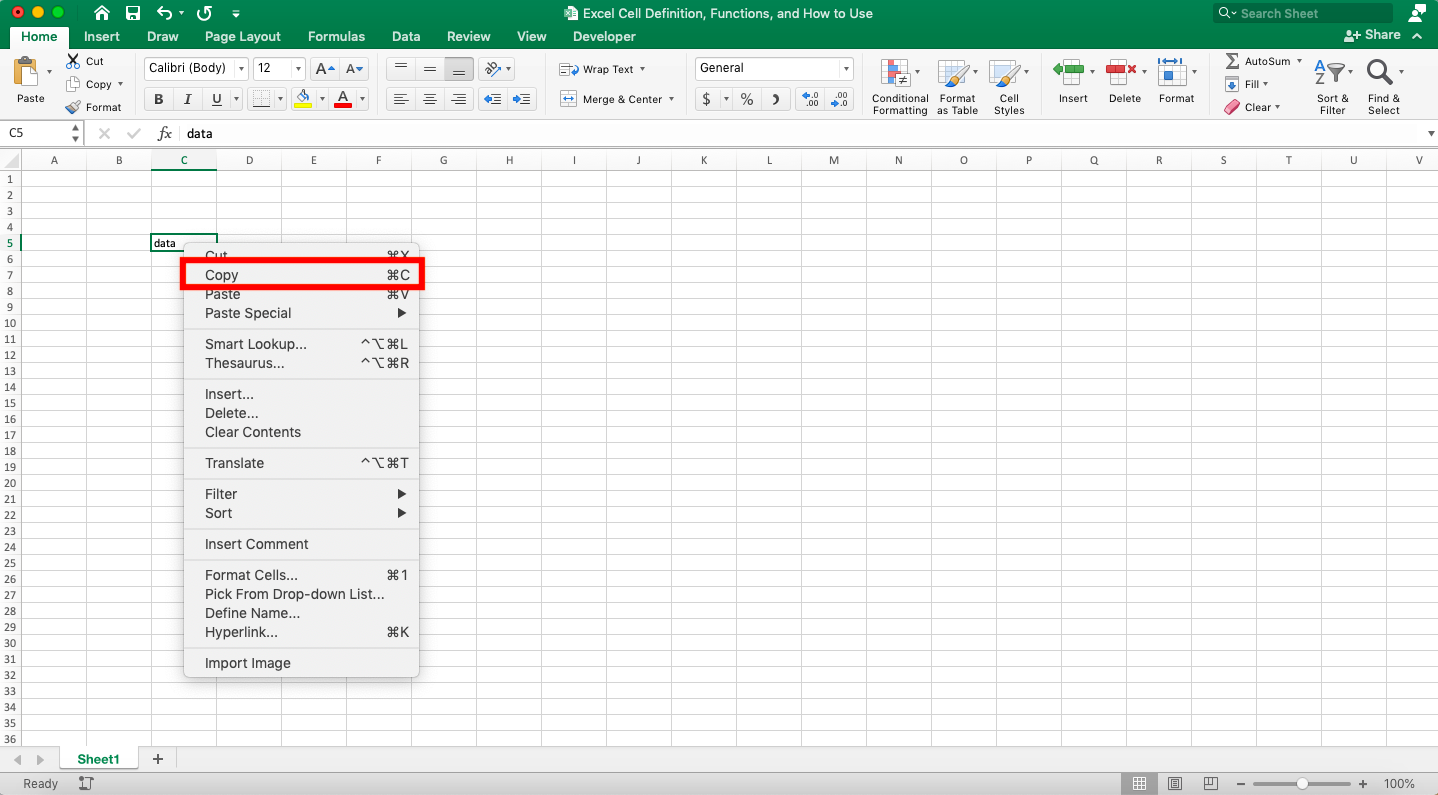
Task: Open the Developer ribbon tab
Action: [x=604, y=36]
